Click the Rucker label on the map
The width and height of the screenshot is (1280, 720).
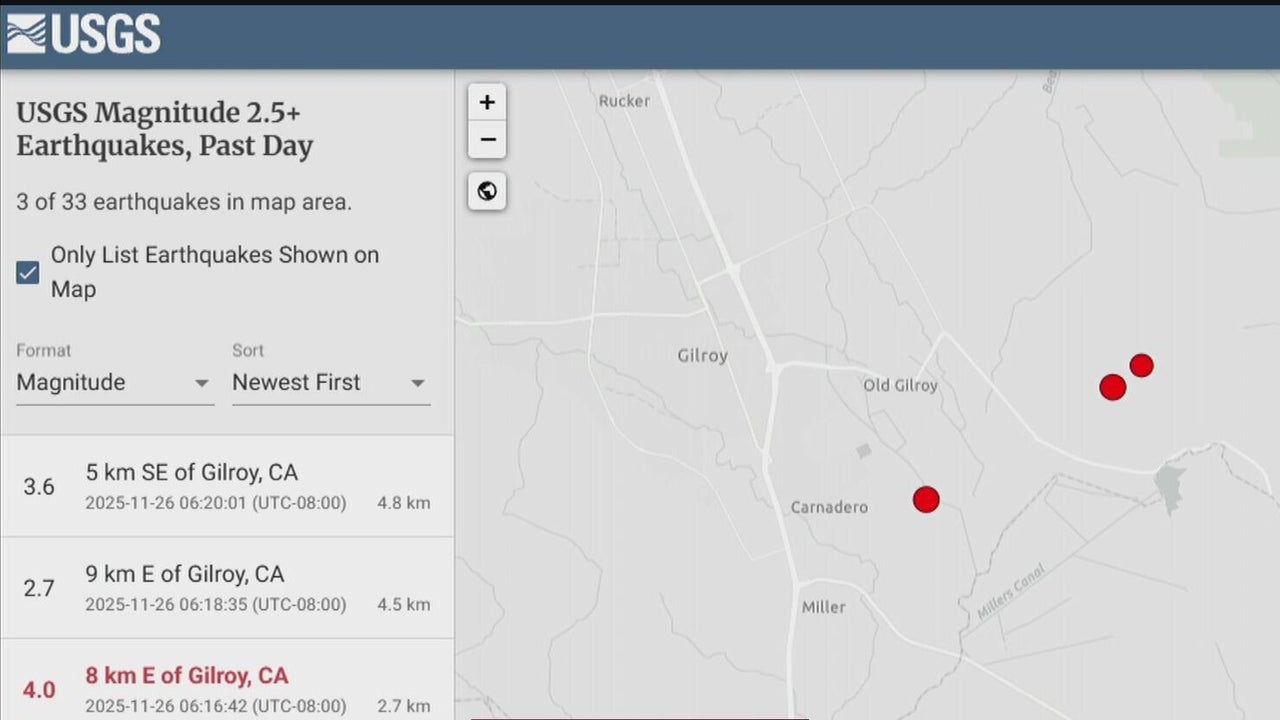click(x=624, y=101)
